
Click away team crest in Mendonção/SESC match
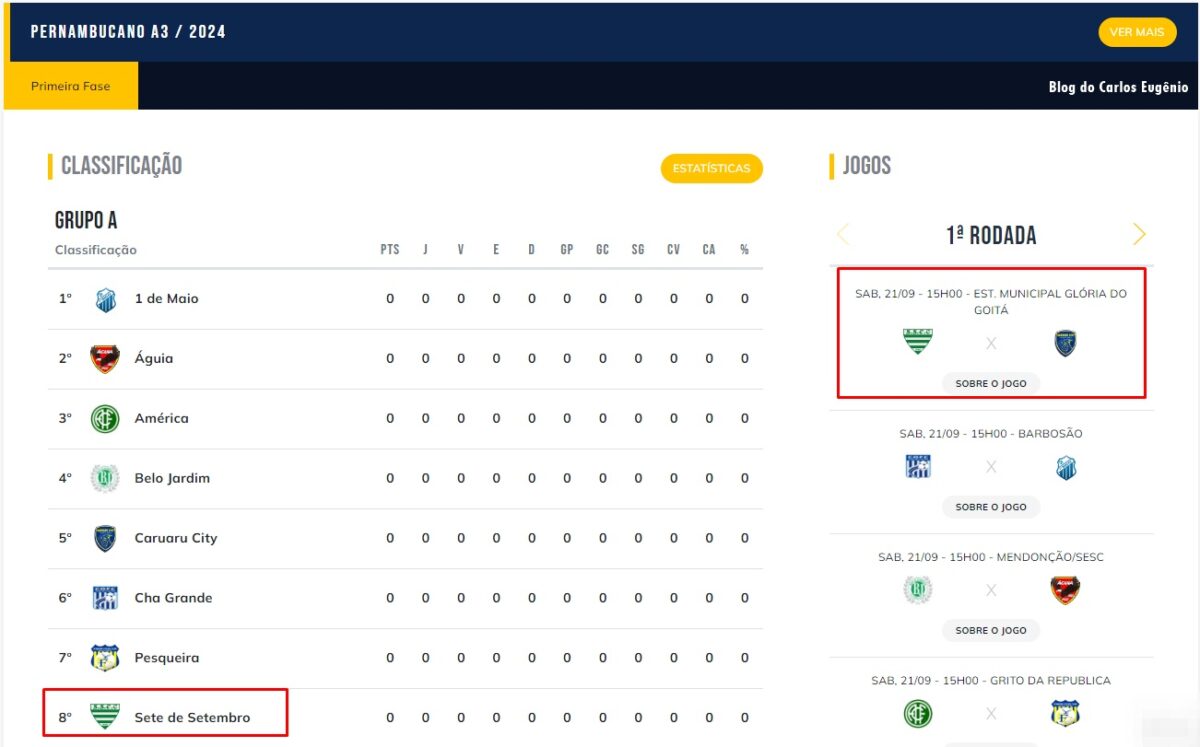[x=1065, y=590]
